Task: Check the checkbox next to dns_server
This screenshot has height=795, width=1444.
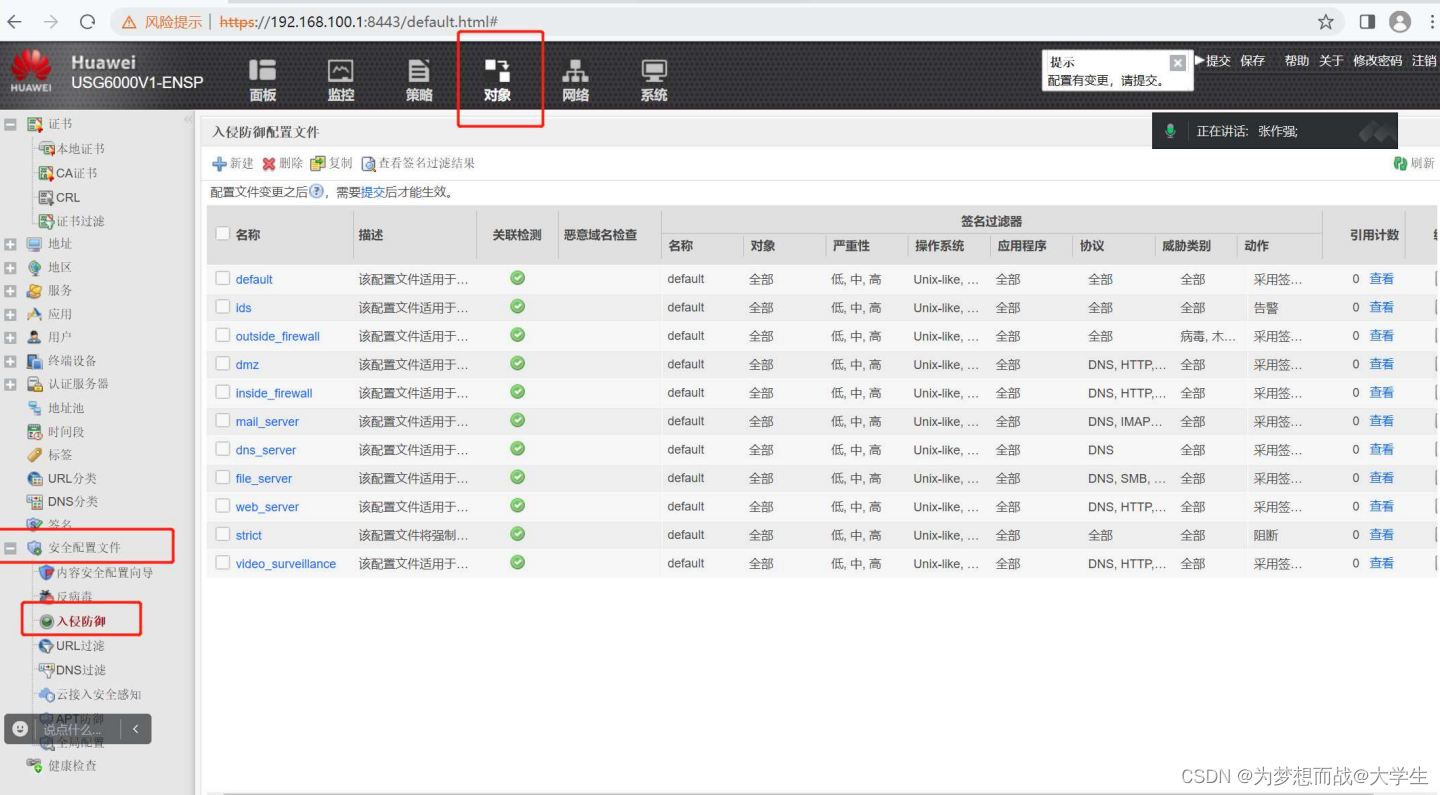Action: 222,449
